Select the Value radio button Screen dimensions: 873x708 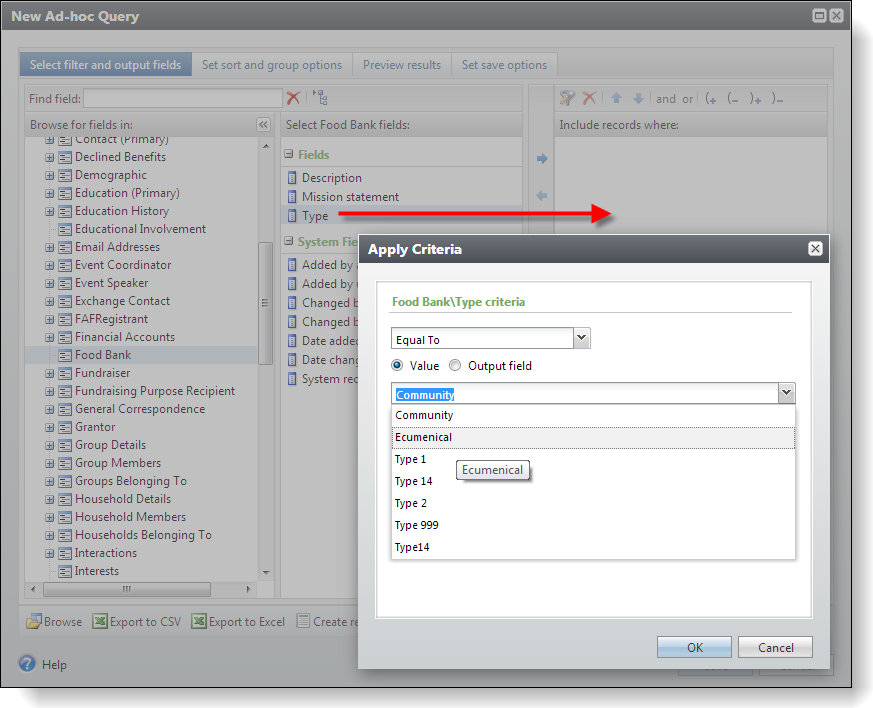click(397, 366)
